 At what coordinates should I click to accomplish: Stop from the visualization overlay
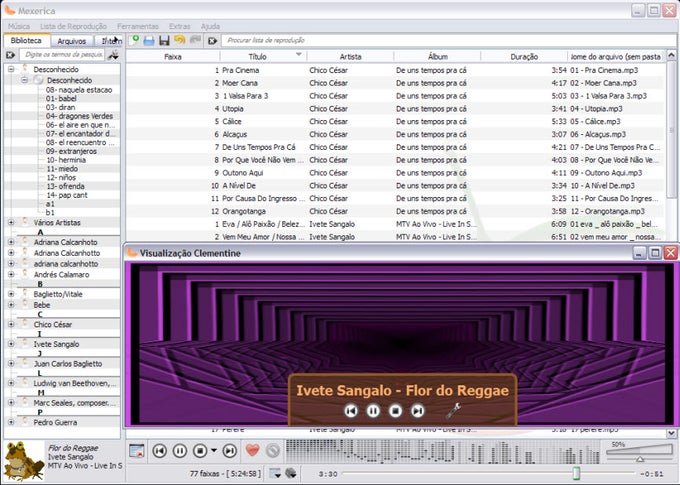pyautogui.click(x=395, y=410)
